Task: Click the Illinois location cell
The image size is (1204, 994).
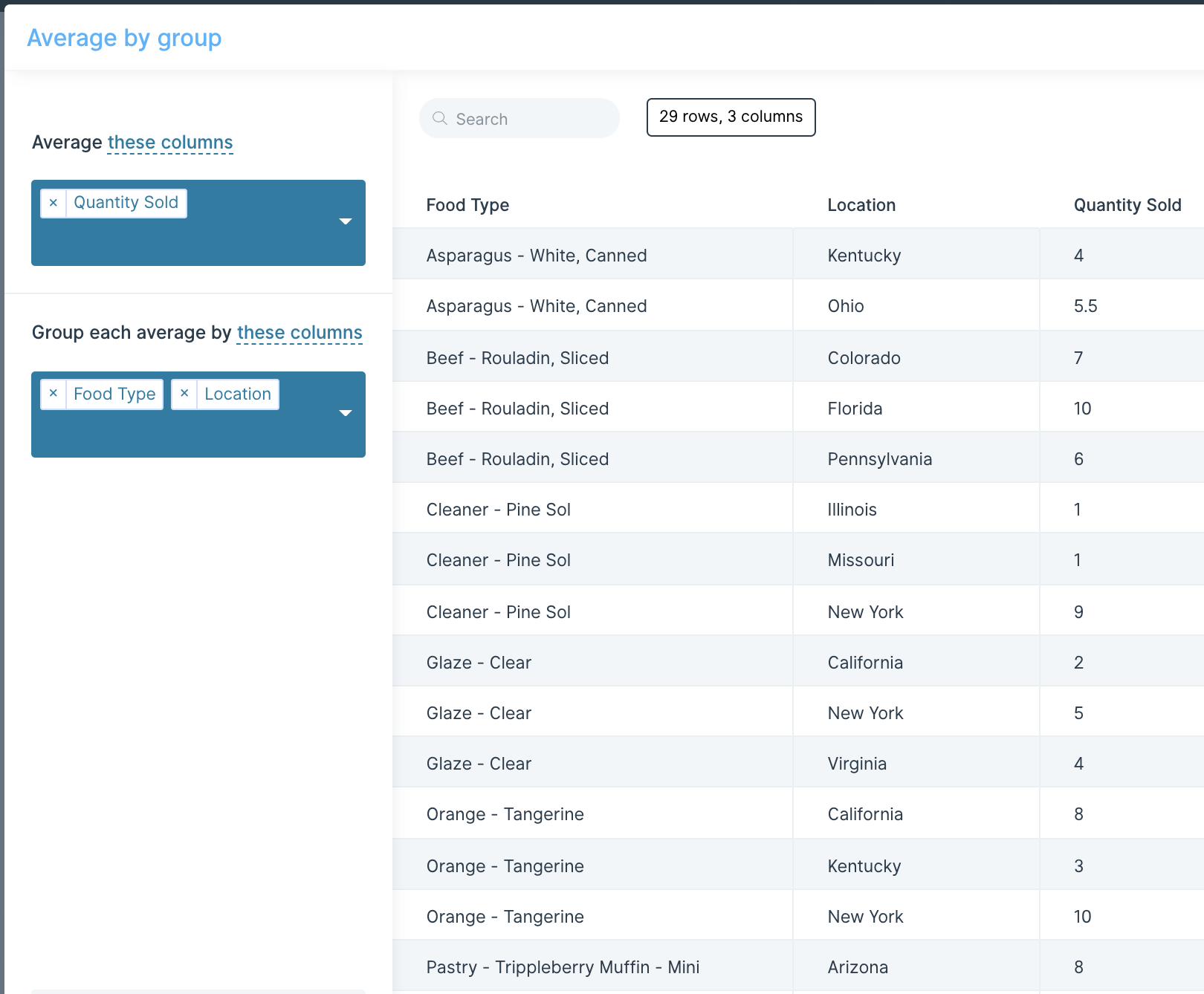Action: point(852,510)
